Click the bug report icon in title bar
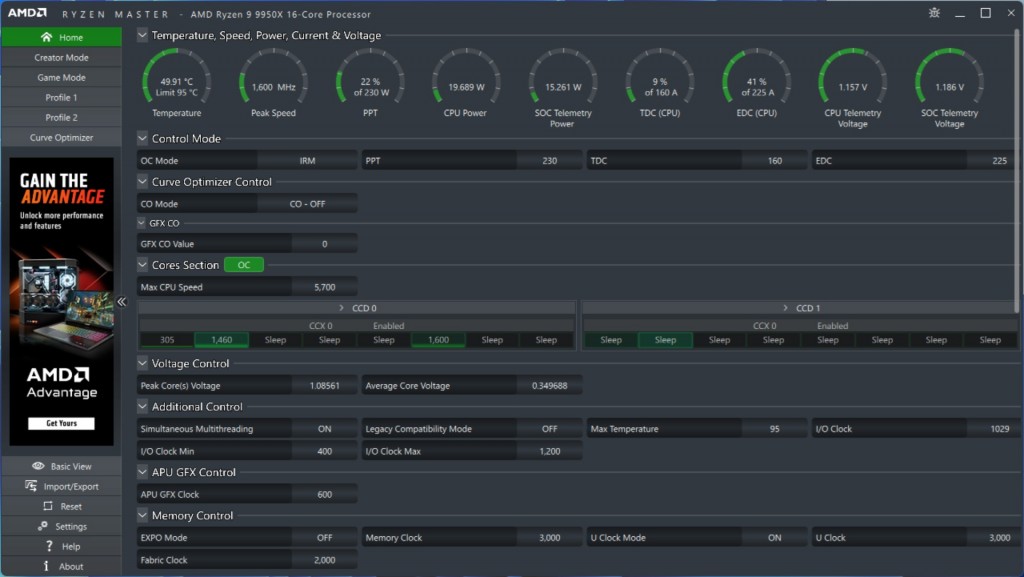 click(934, 13)
